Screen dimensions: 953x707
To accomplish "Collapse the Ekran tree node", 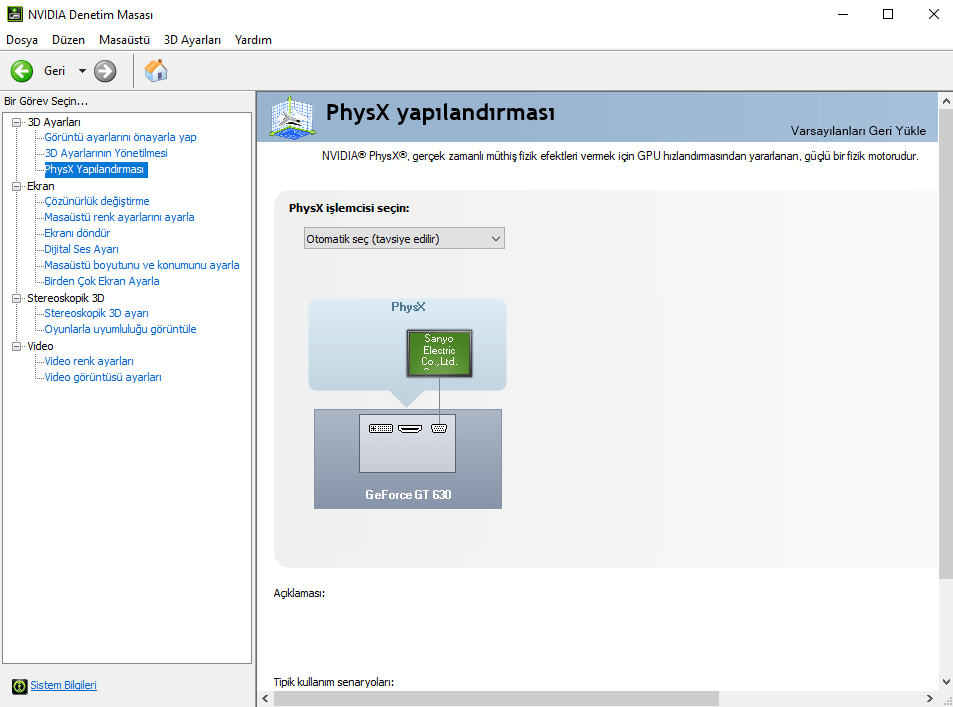I will point(17,186).
